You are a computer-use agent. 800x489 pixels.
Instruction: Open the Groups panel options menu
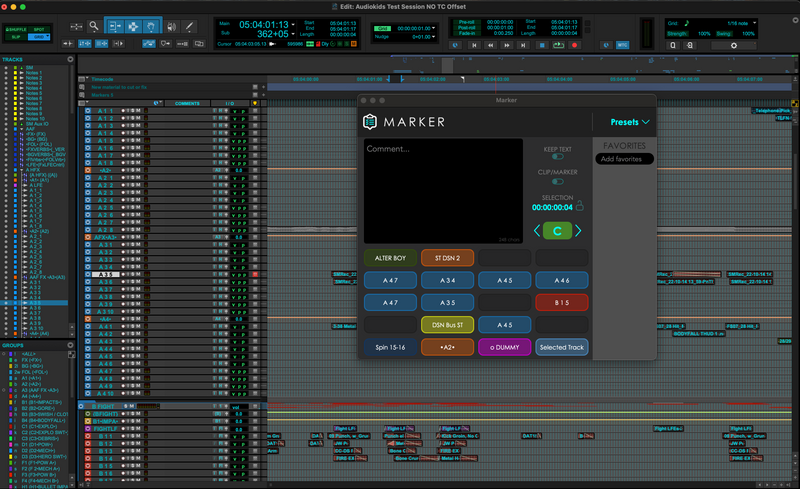[70, 345]
